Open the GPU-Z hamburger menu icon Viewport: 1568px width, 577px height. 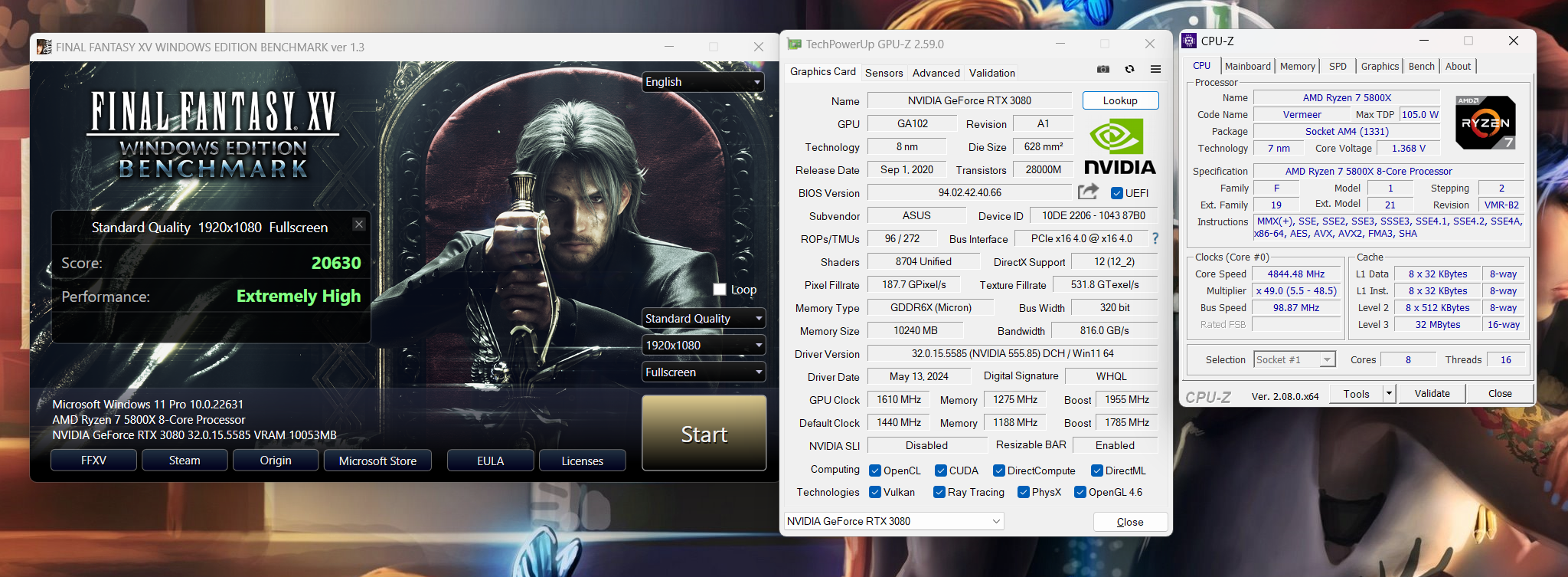coord(1155,69)
